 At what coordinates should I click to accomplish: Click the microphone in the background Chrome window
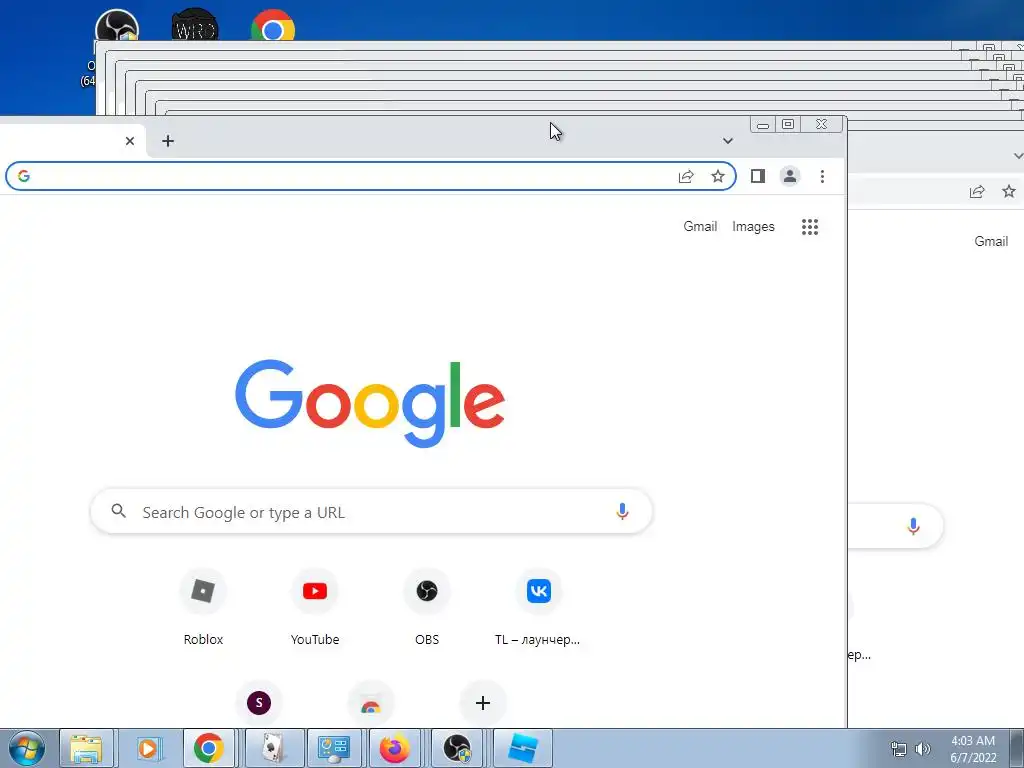click(x=913, y=526)
